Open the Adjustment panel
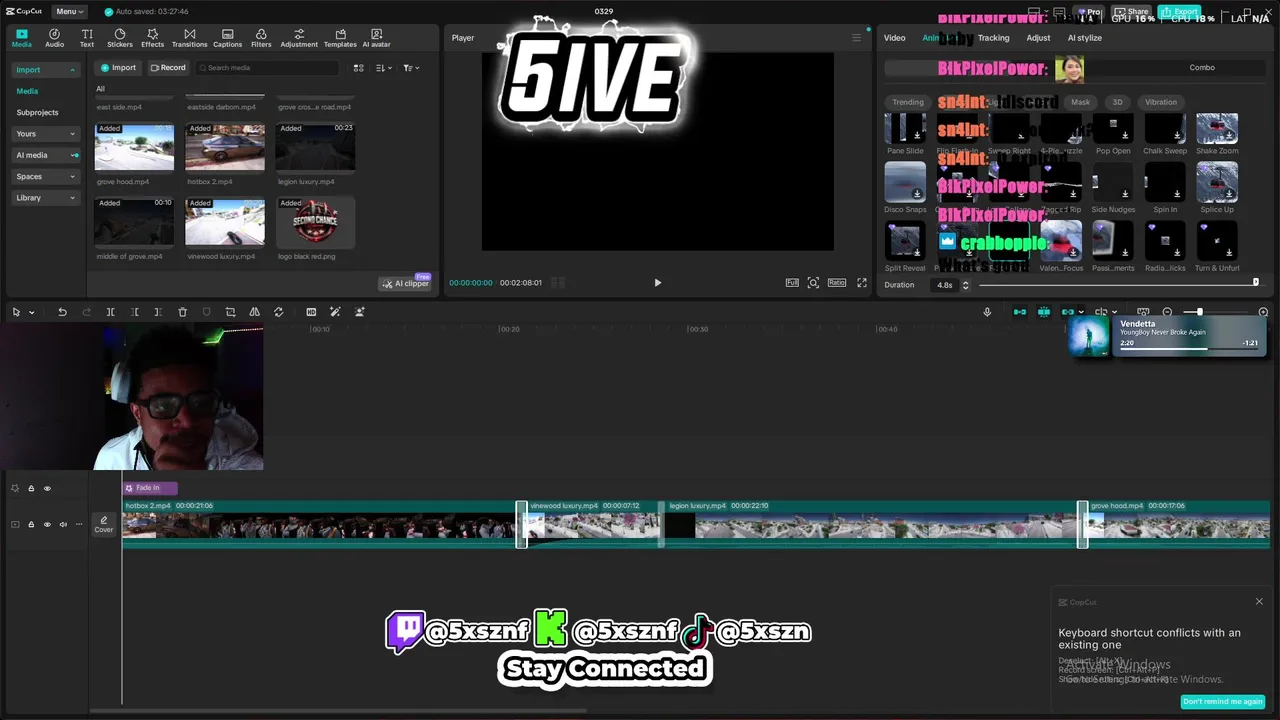1280x720 pixels. point(299,38)
